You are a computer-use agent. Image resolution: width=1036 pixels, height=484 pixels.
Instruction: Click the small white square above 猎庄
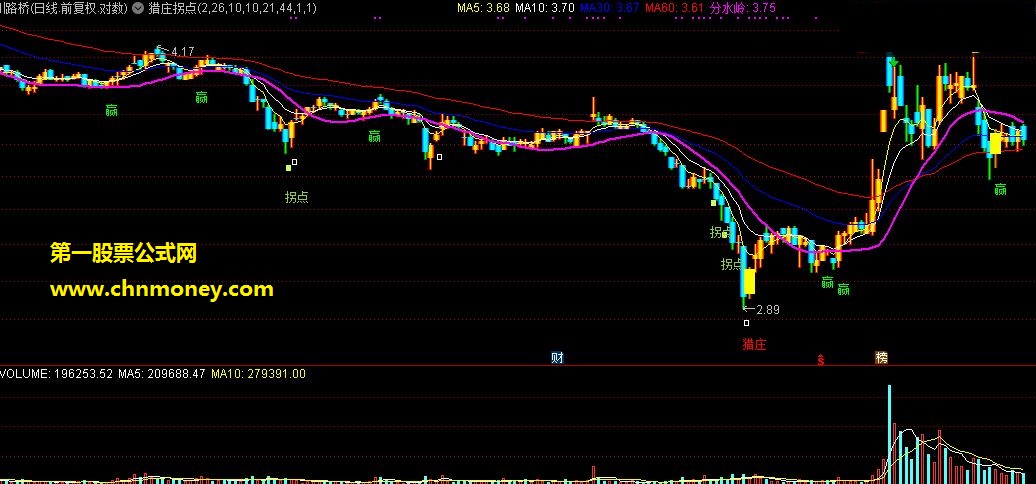(747, 323)
